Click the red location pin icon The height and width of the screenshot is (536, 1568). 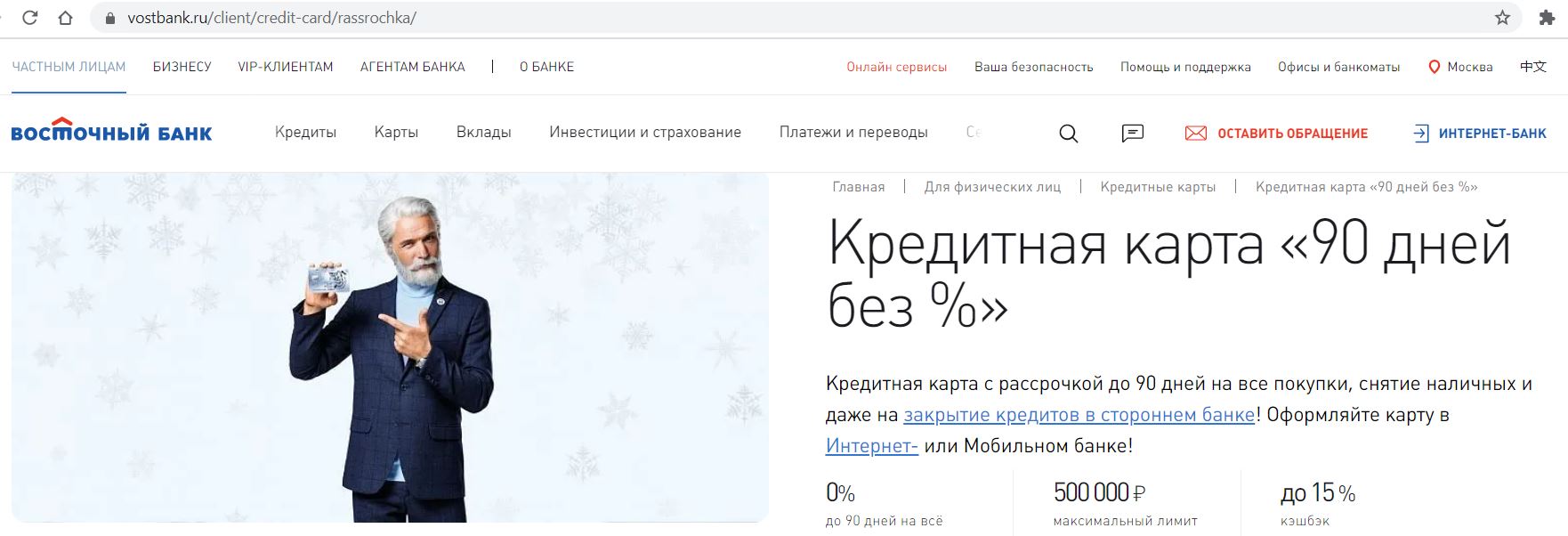pos(1434,67)
